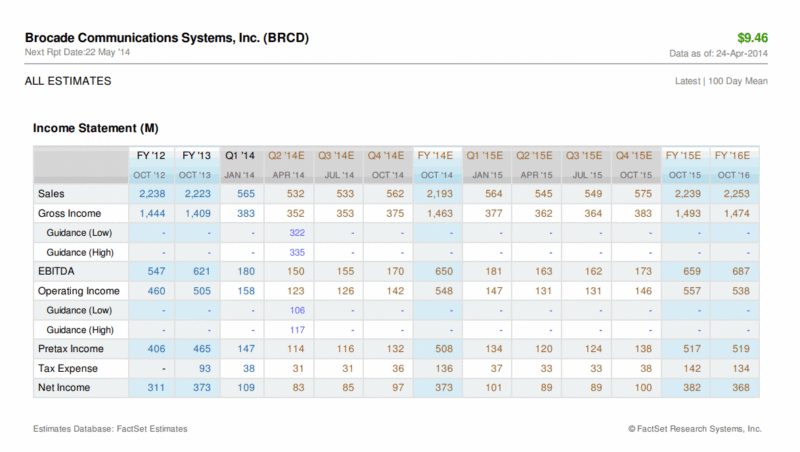Select the Q4 '15E column header
800x452 pixels.
point(634,156)
